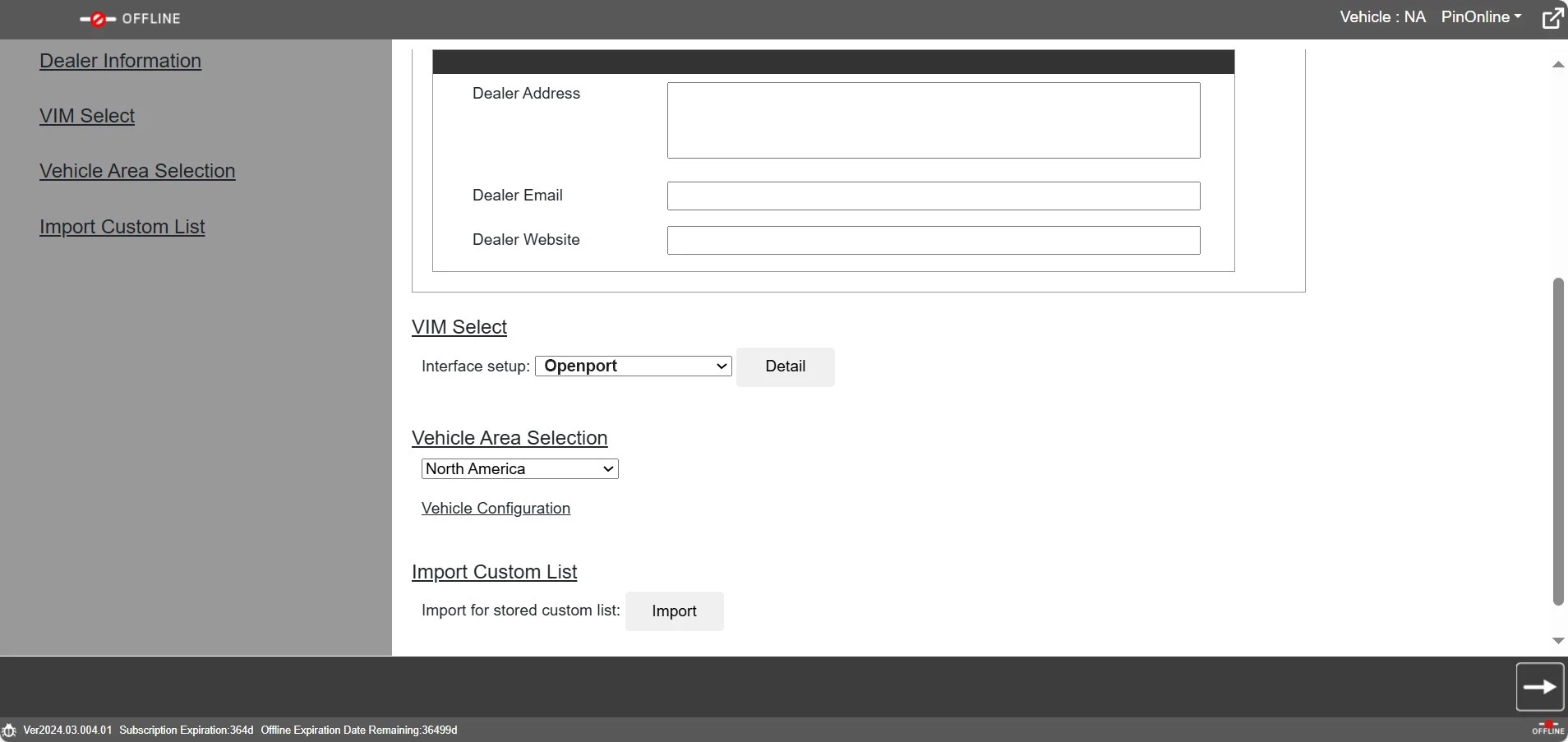Click the scroll down arrow icon
Viewport: 1568px width, 742px height.
click(1557, 640)
